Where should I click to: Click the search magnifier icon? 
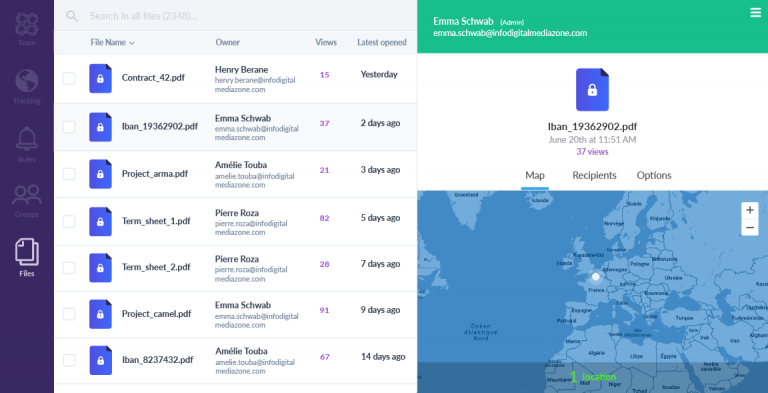point(72,16)
